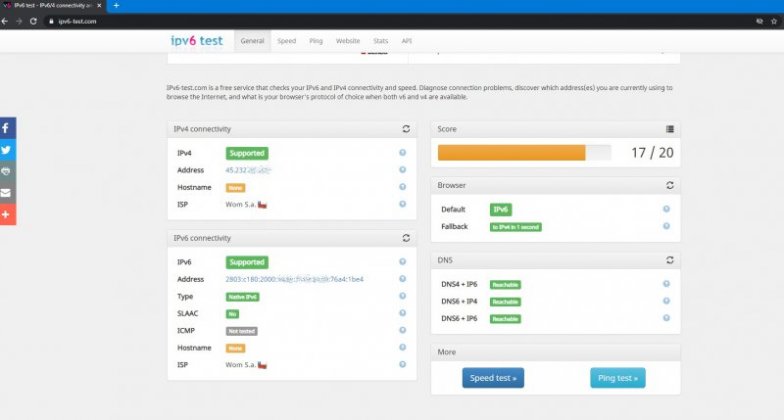Show help for DNS6 + IP6 row
Screen dimensions: 784x420
point(666,318)
